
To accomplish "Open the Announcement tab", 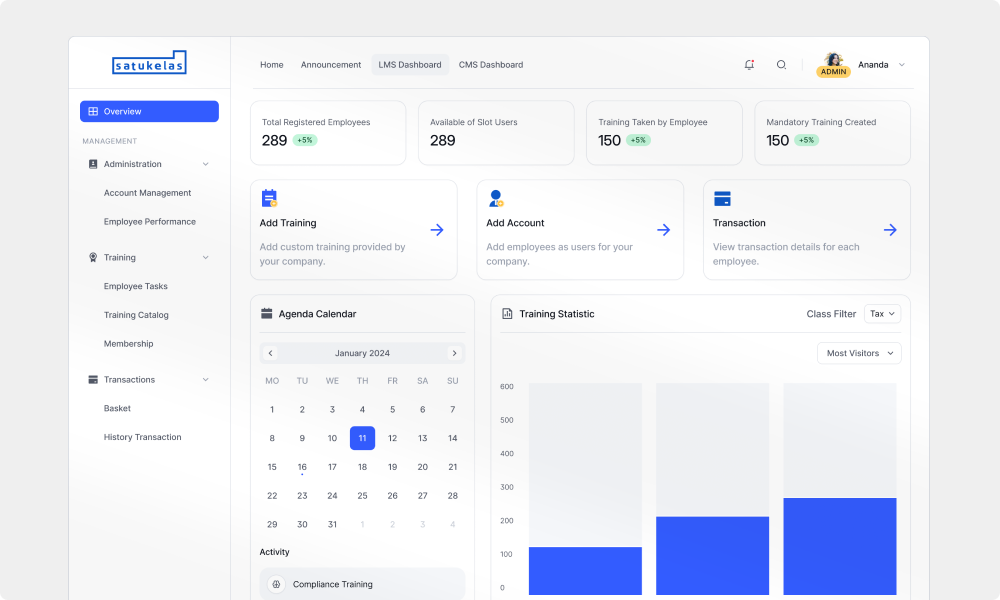I will 331,64.
